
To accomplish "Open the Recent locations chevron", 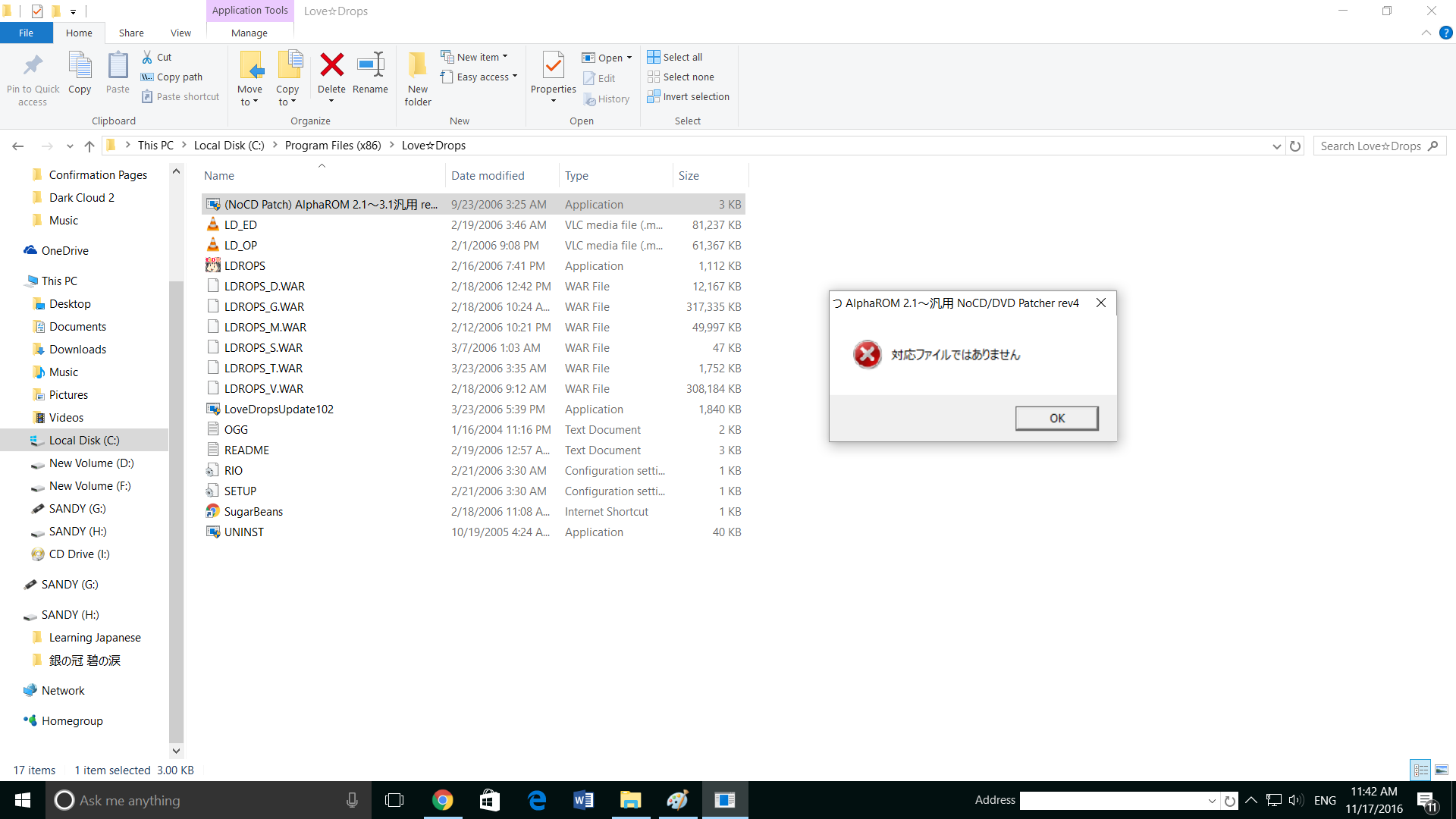I will (70, 146).
